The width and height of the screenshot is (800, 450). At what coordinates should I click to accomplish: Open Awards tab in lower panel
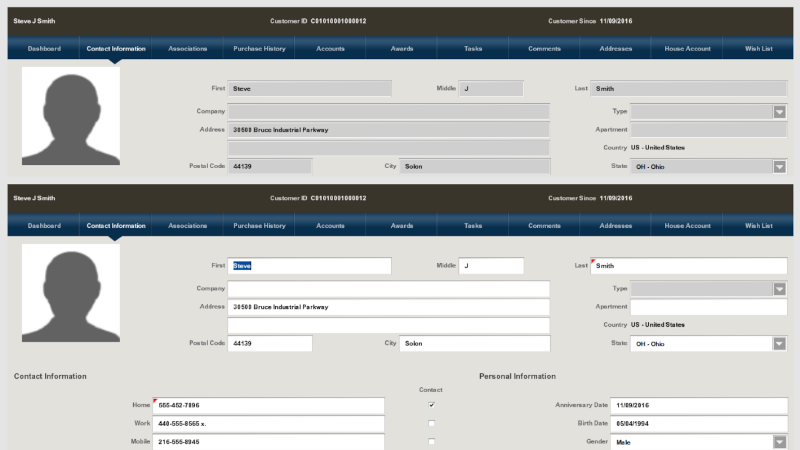coord(402,226)
